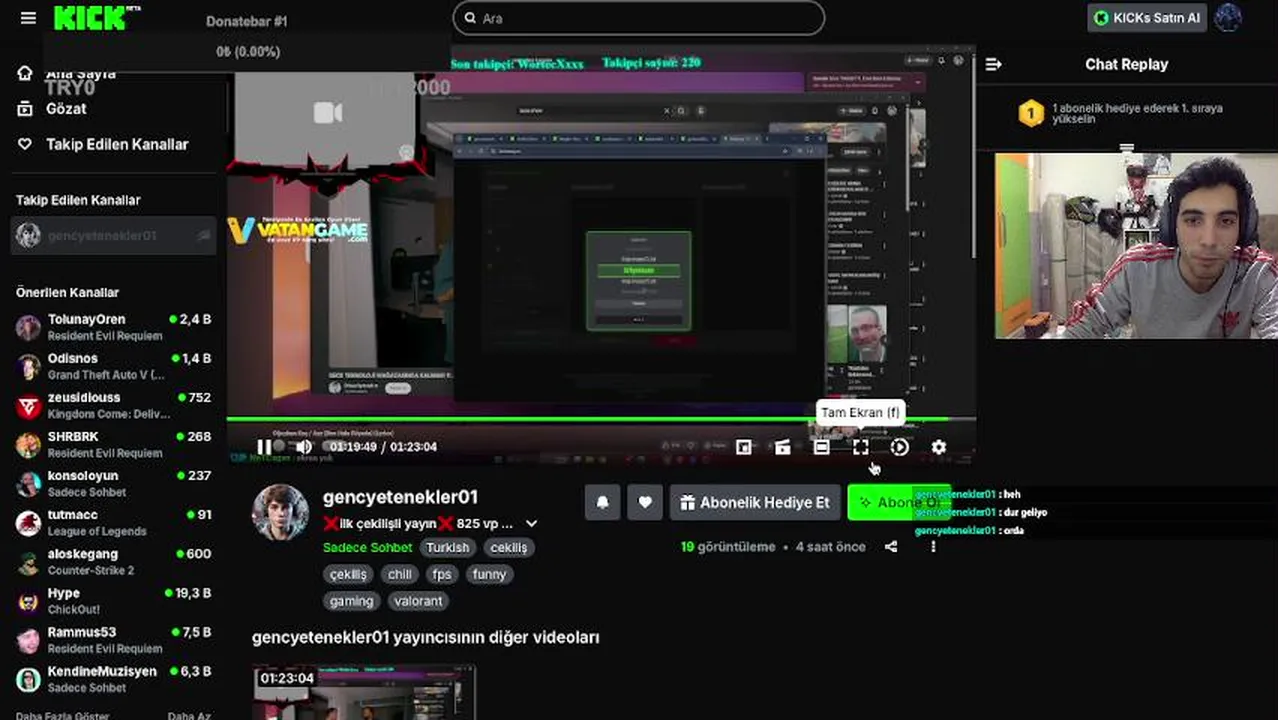Open the KendineMuzisyen recommended channel

(113, 678)
